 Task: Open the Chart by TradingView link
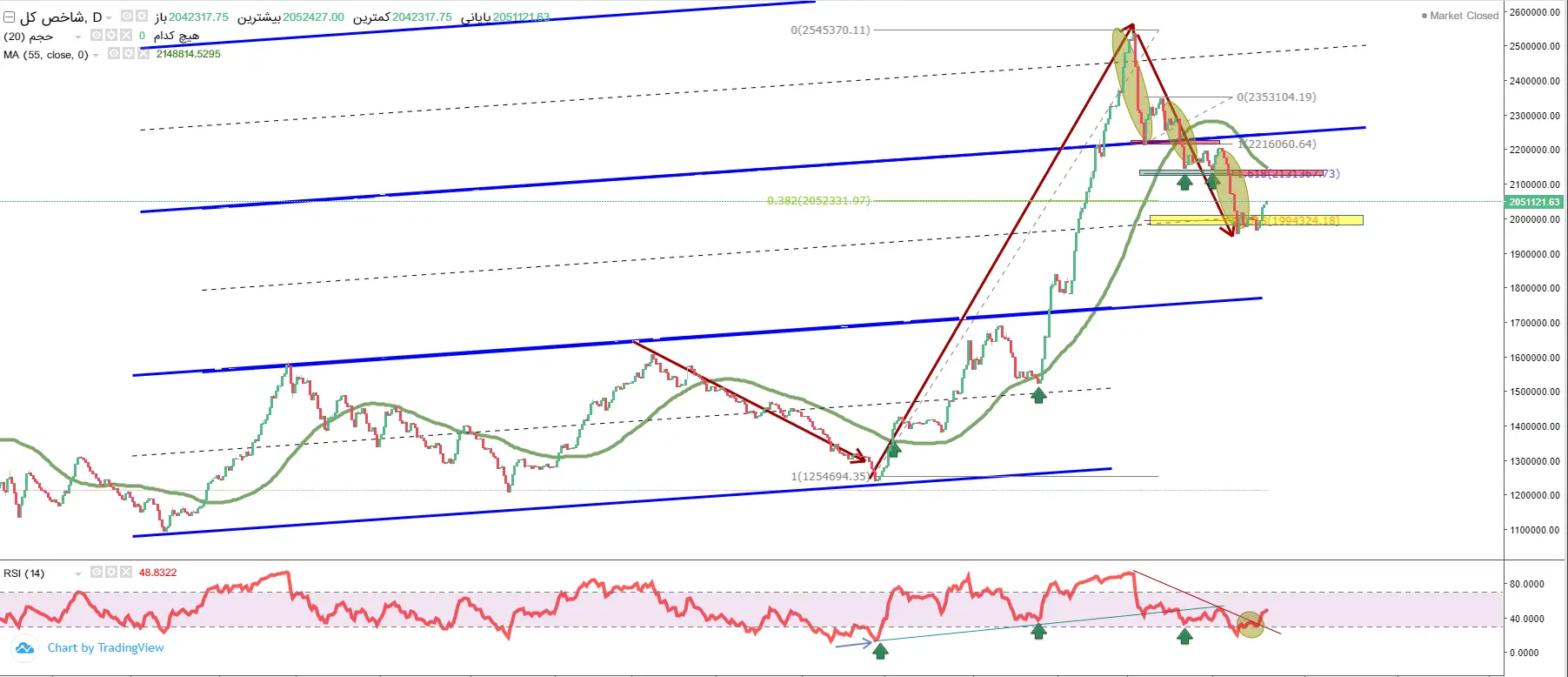[x=105, y=648]
